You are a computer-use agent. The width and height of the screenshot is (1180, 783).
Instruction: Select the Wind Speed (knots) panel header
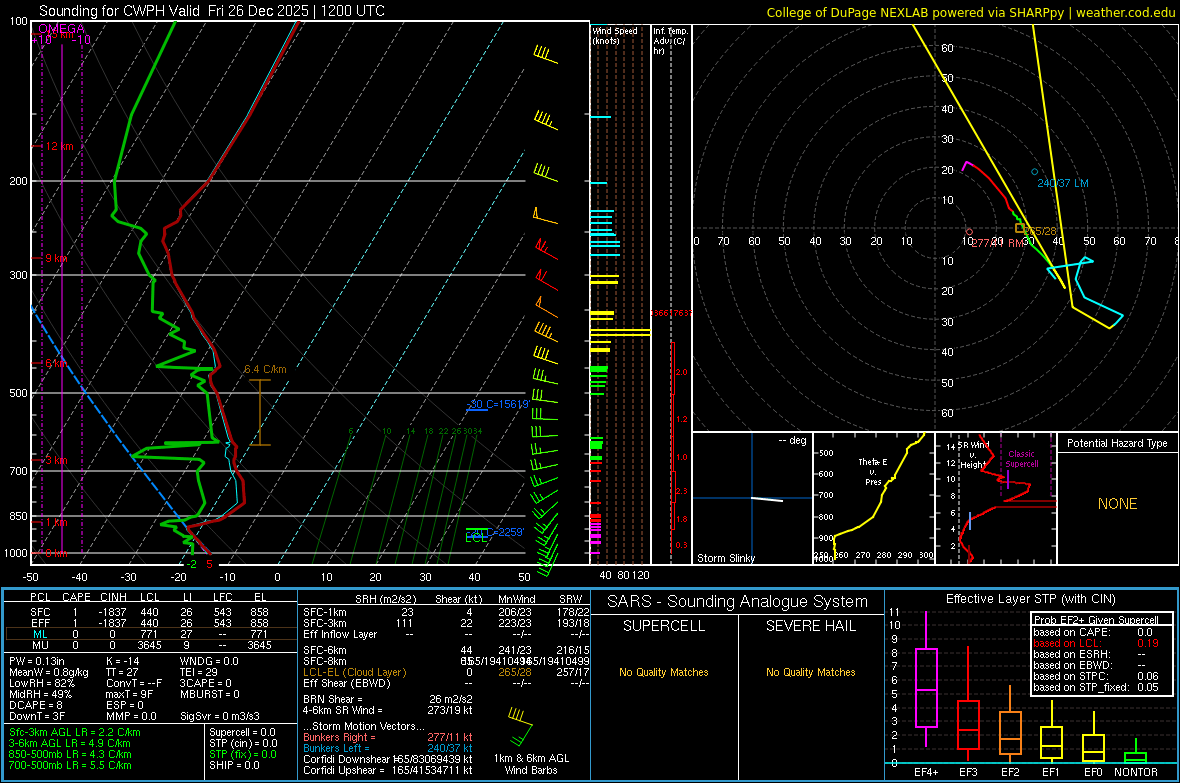[x=615, y=36]
